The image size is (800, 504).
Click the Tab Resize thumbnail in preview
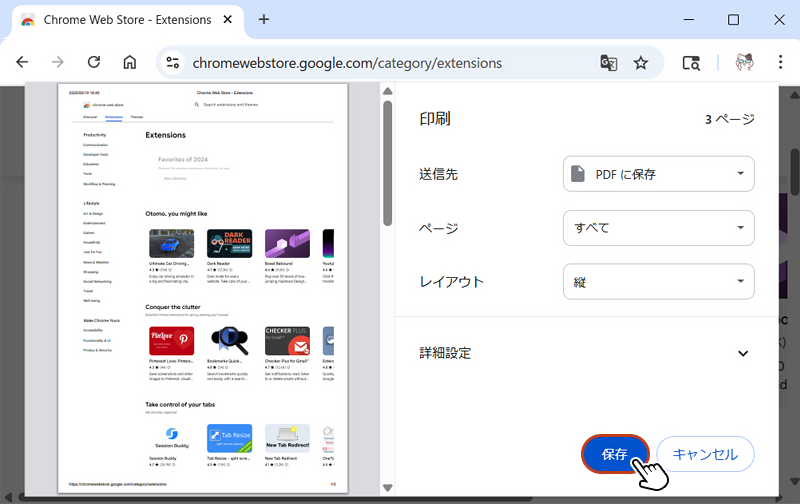coord(230,438)
